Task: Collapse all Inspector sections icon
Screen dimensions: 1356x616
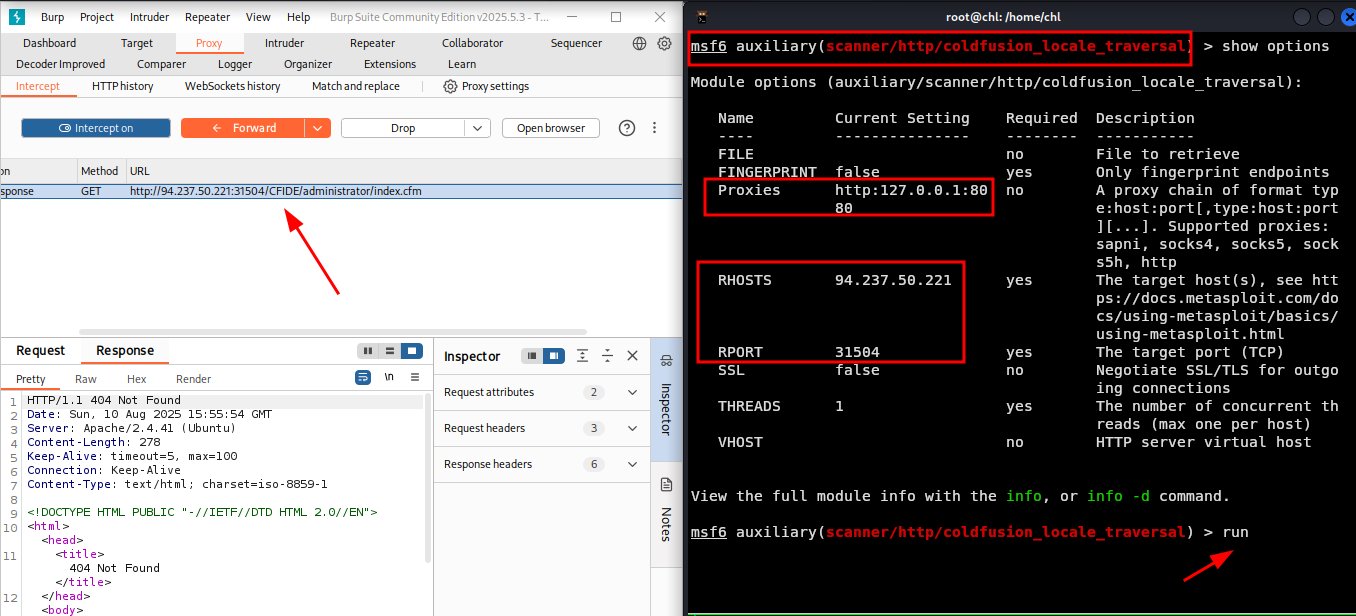Action: 607,356
